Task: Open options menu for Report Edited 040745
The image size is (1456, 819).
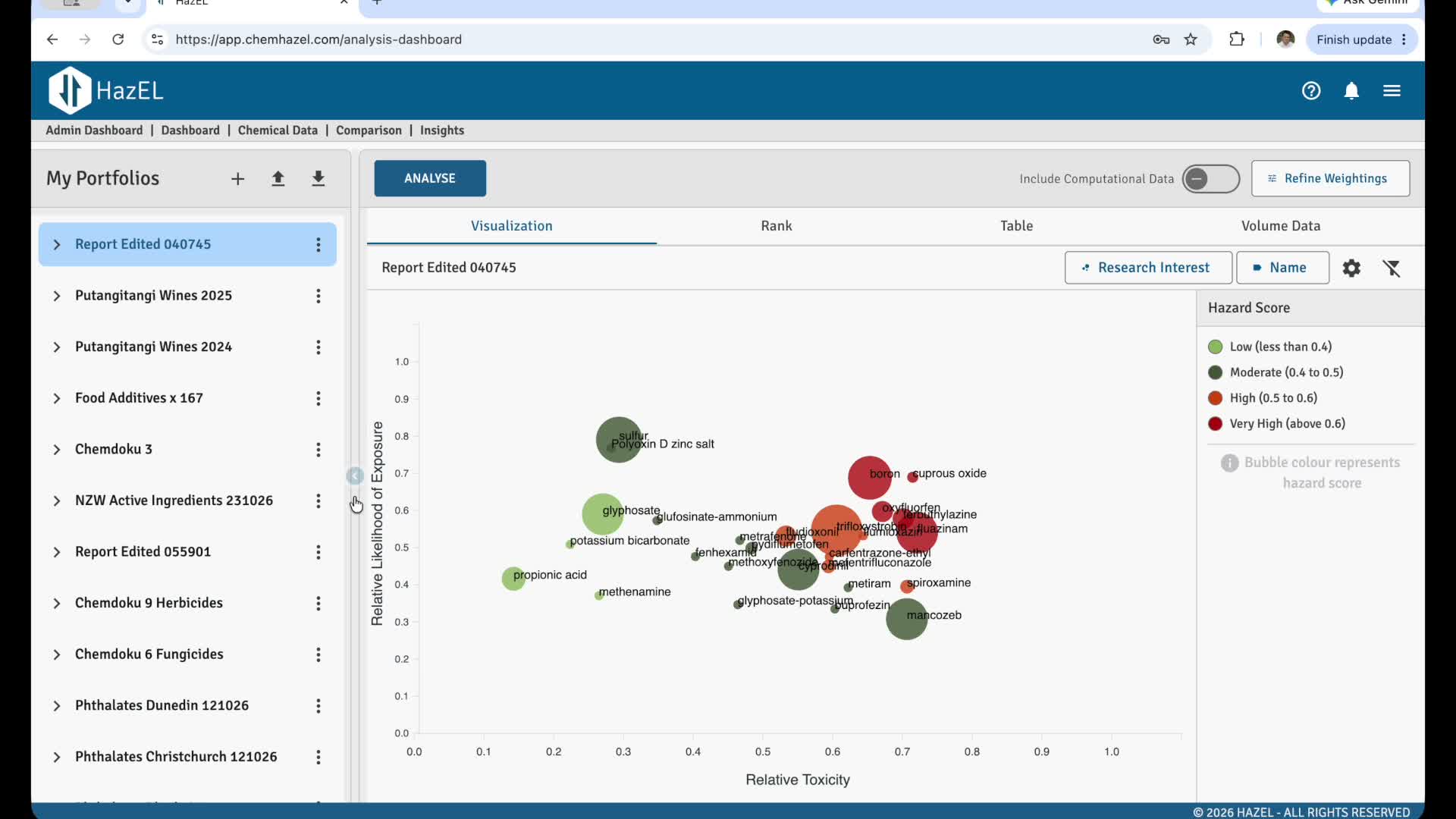Action: click(x=318, y=245)
